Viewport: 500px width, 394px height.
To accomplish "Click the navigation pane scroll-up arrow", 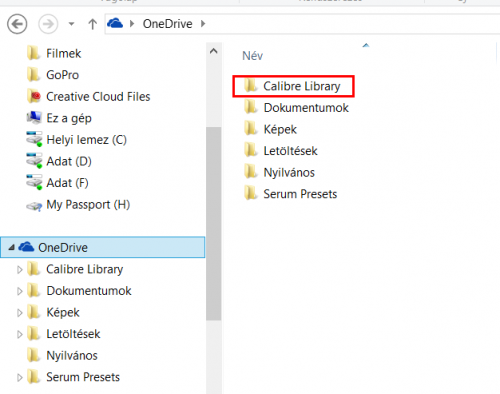I will point(214,51).
